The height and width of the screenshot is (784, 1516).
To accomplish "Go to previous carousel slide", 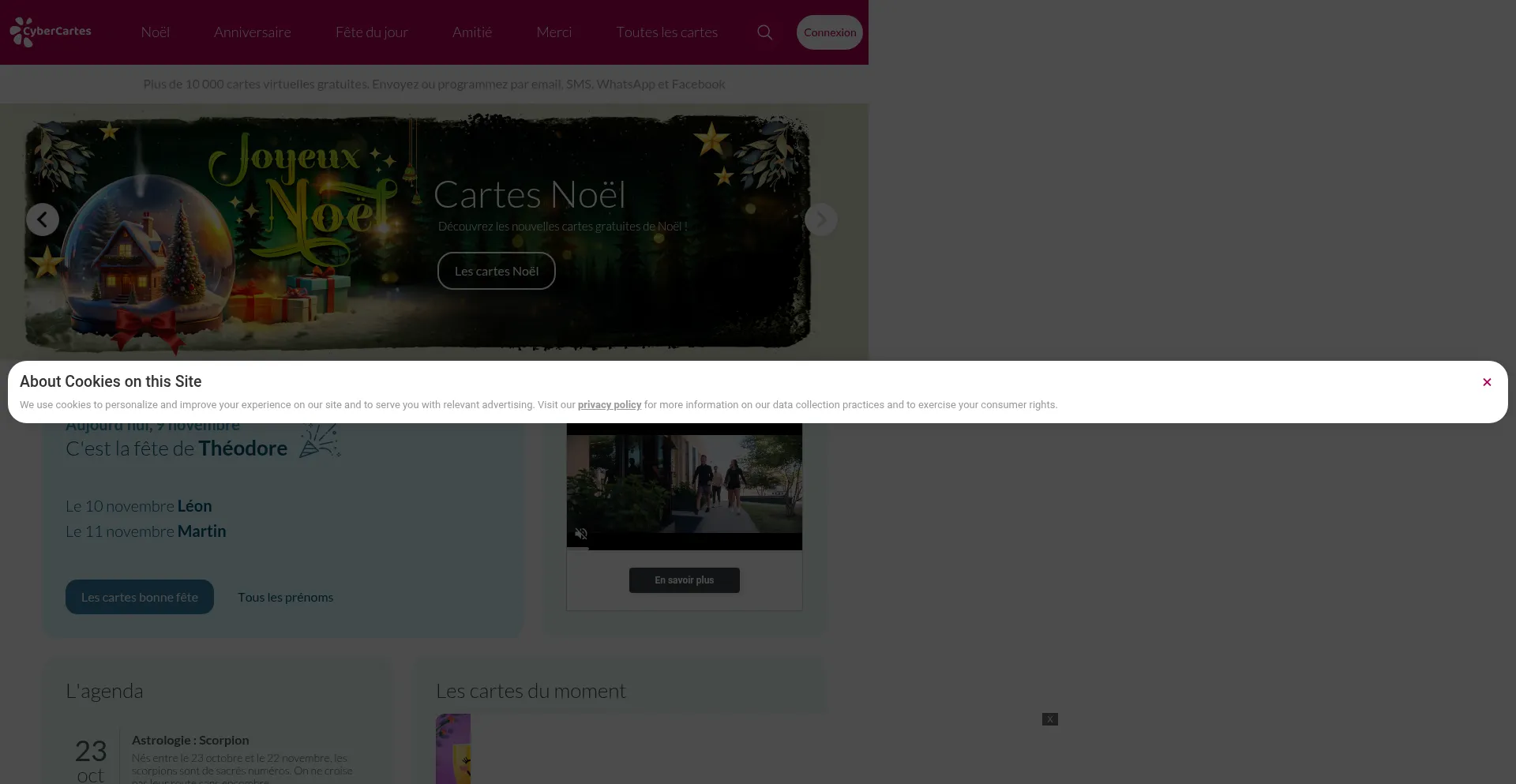I will (x=43, y=219).
